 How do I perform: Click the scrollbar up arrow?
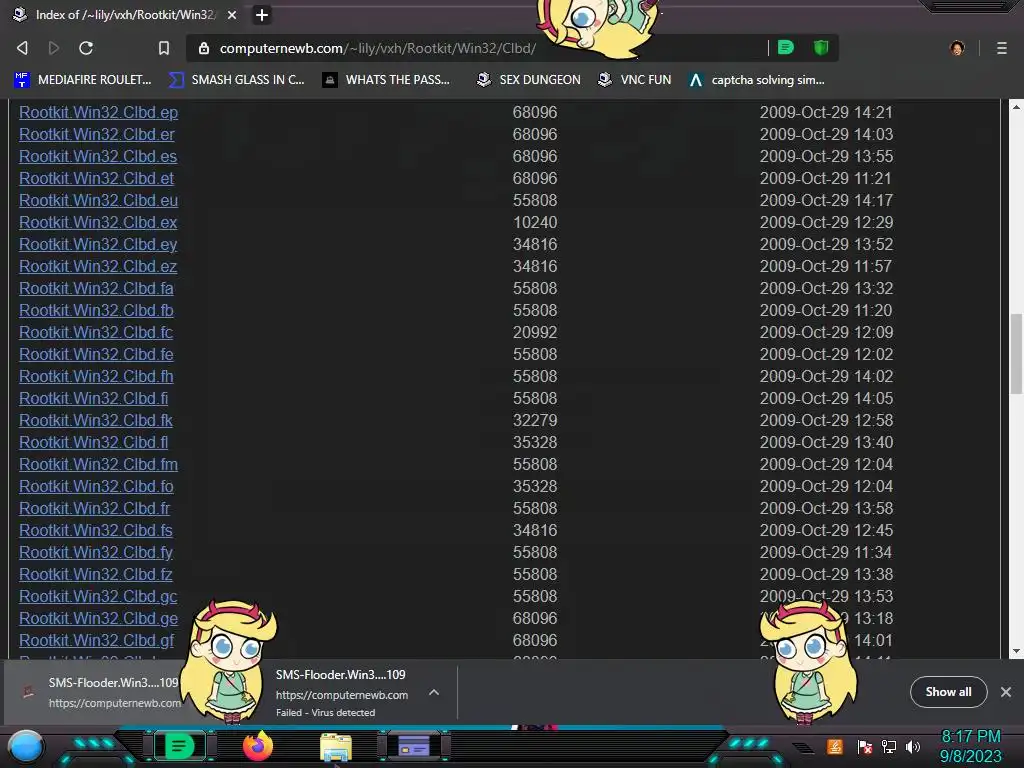click(x=1016, y=106)
